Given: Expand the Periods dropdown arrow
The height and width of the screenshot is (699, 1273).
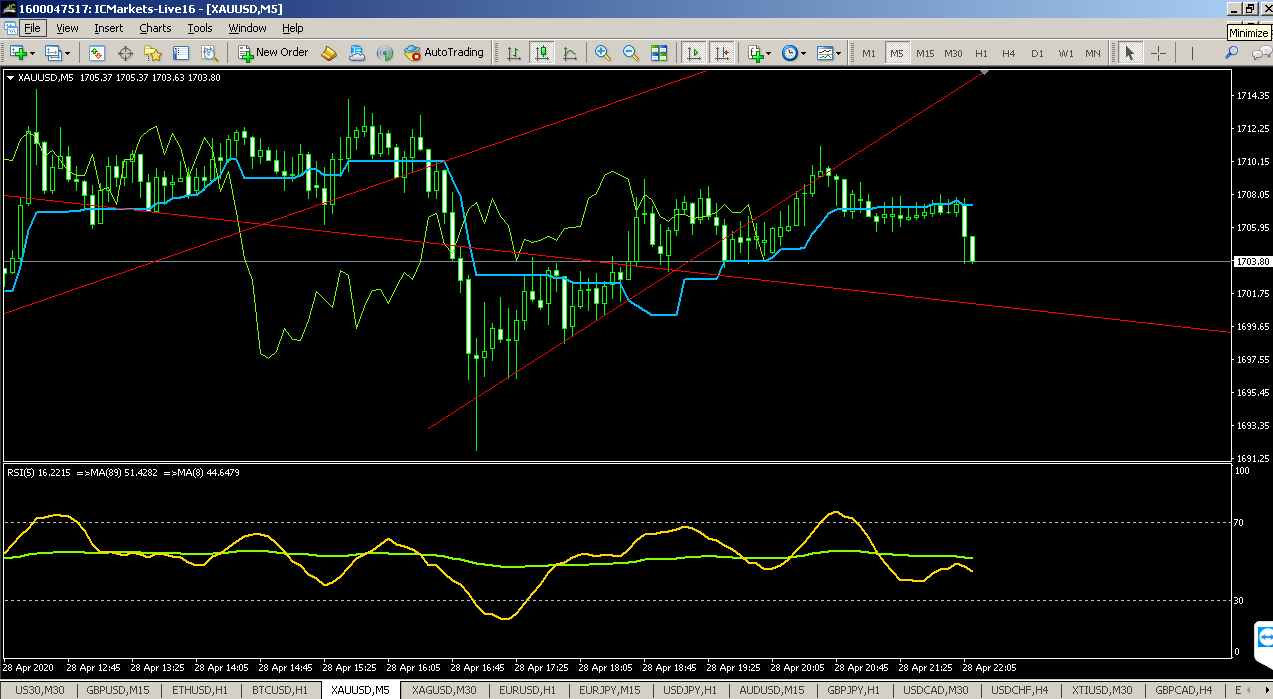Looking at the screenshot, I should pos(803,53).
